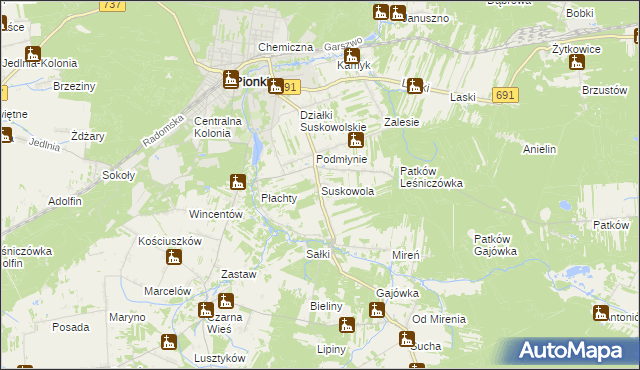Click the church icon above Kamyk

[x=352, y=56]
